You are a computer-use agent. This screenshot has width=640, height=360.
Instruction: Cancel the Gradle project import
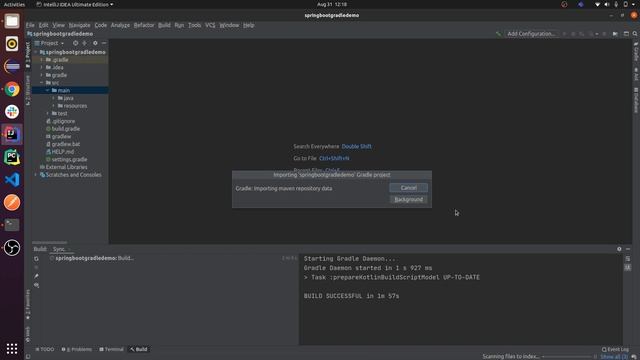[x=409, y=188]
